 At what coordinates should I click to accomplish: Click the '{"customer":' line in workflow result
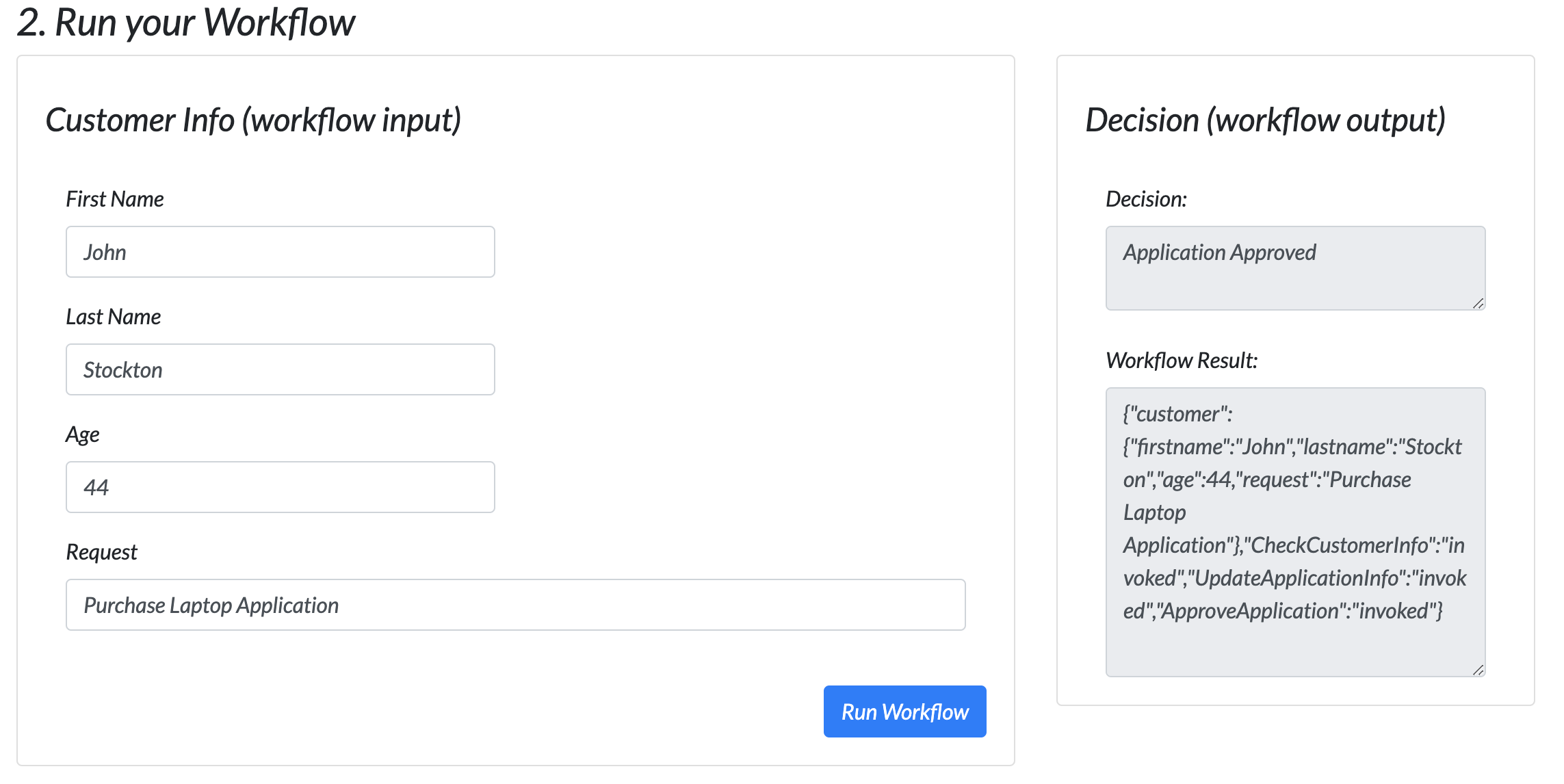coord(1177,414)
